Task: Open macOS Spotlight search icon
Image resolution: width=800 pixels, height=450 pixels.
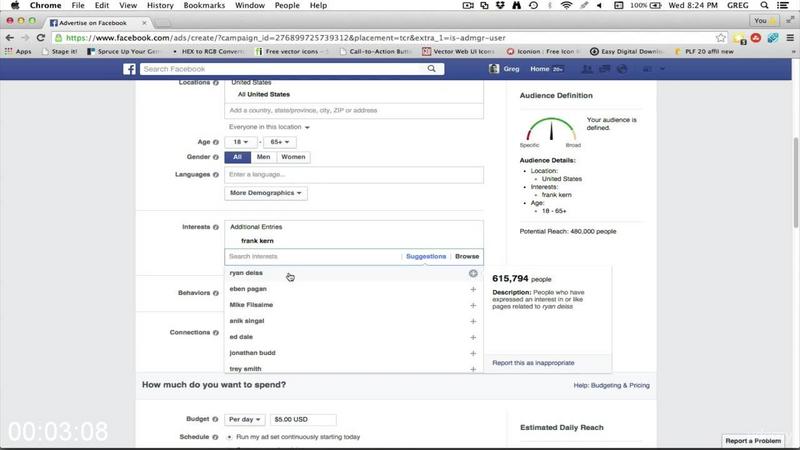Action: [x=764, y=5]
